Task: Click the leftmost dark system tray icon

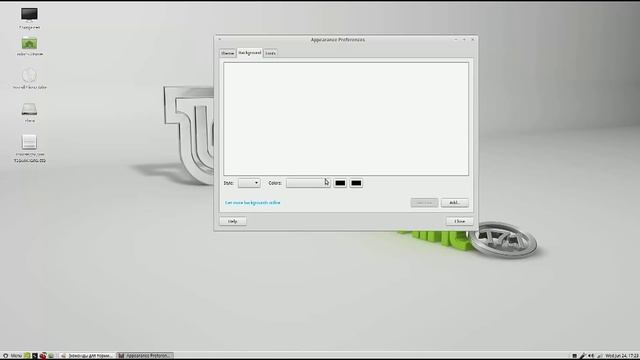Action: coord(574,356)
